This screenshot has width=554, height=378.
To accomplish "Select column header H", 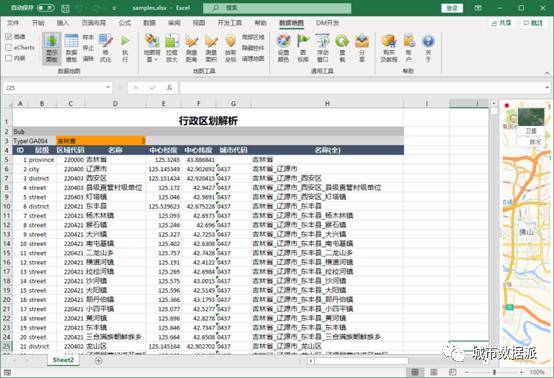I will [327, 104].
